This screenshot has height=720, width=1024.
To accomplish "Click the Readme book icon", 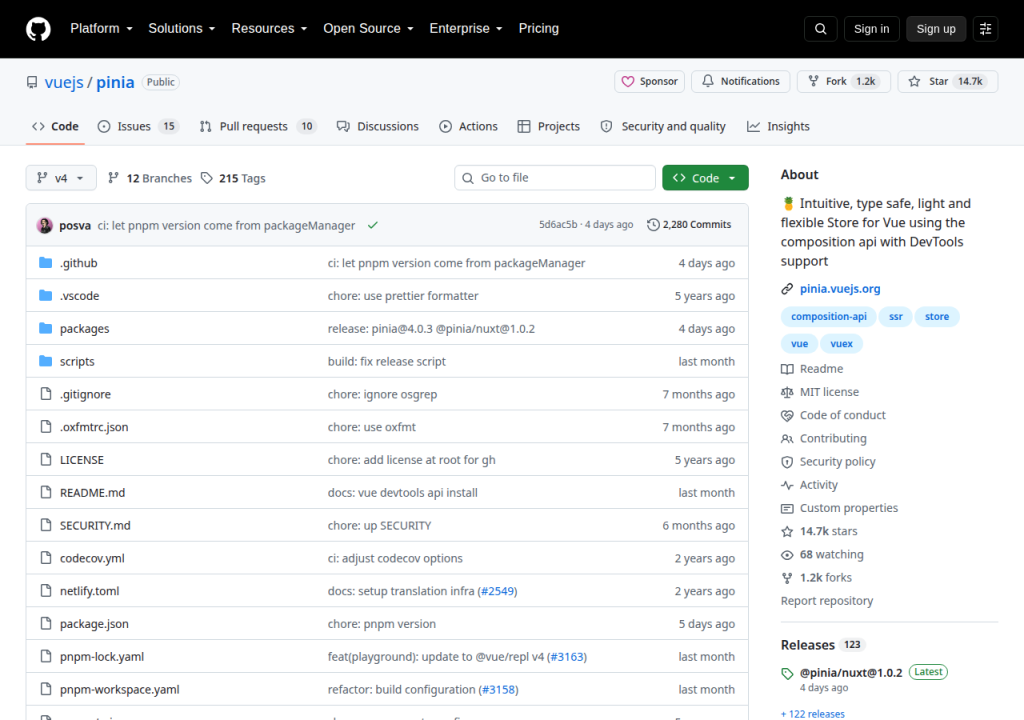I will click(787, 369).
